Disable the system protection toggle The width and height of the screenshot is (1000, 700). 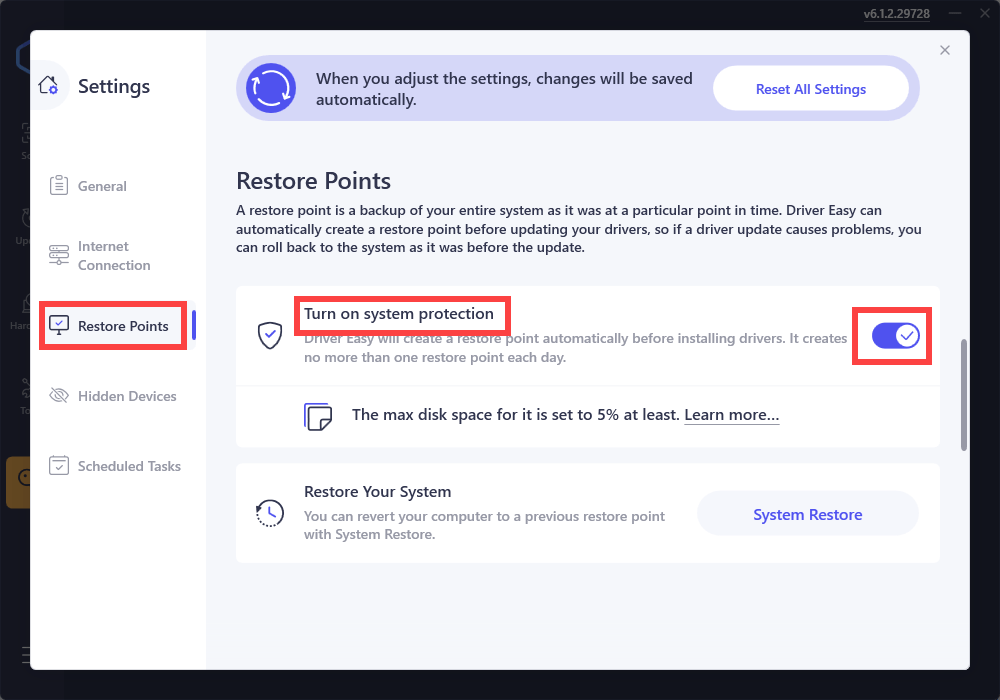click(895, 336)
